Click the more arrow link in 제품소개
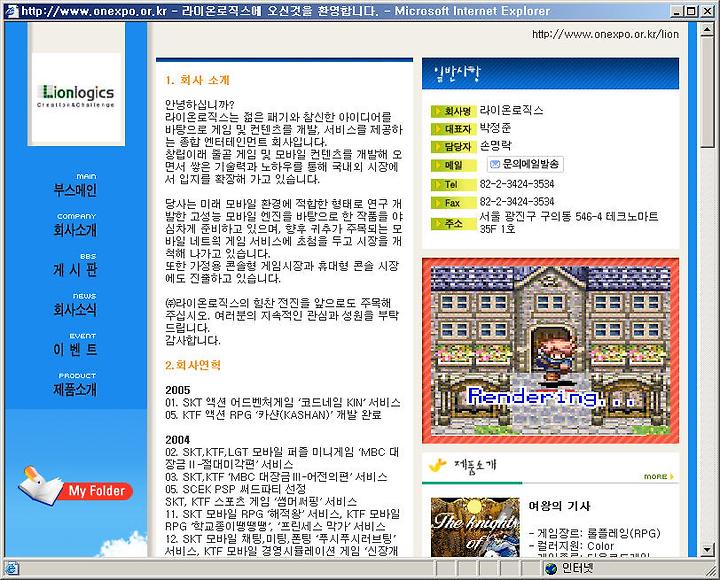720x580 pixels. click(658, 476)
